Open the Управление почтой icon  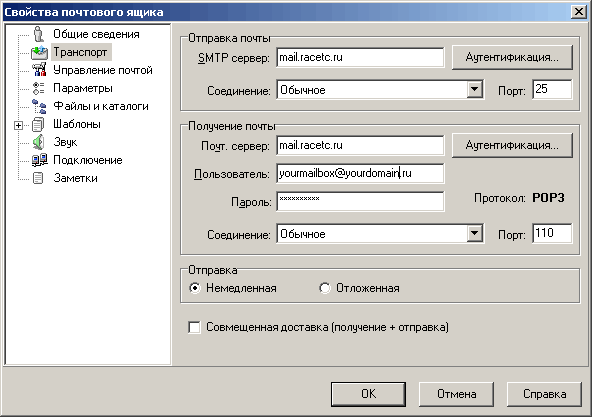pyautogui.click(x=39, y=70)
